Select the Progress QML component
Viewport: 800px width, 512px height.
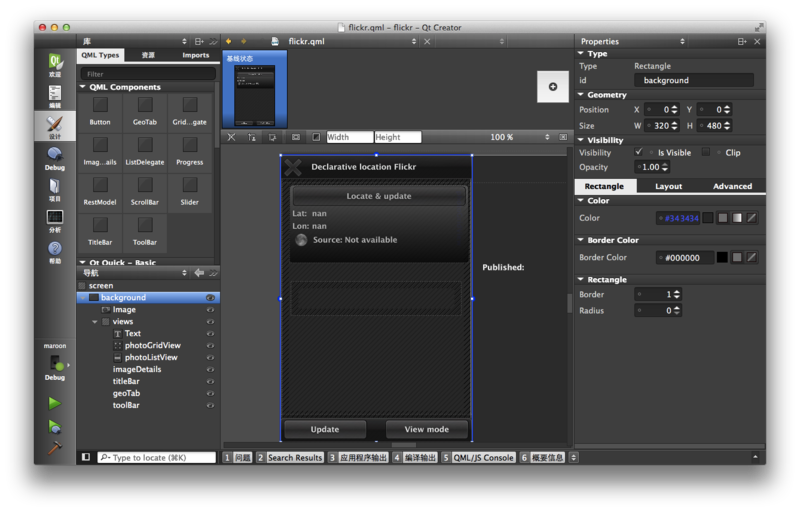(190, 152)
